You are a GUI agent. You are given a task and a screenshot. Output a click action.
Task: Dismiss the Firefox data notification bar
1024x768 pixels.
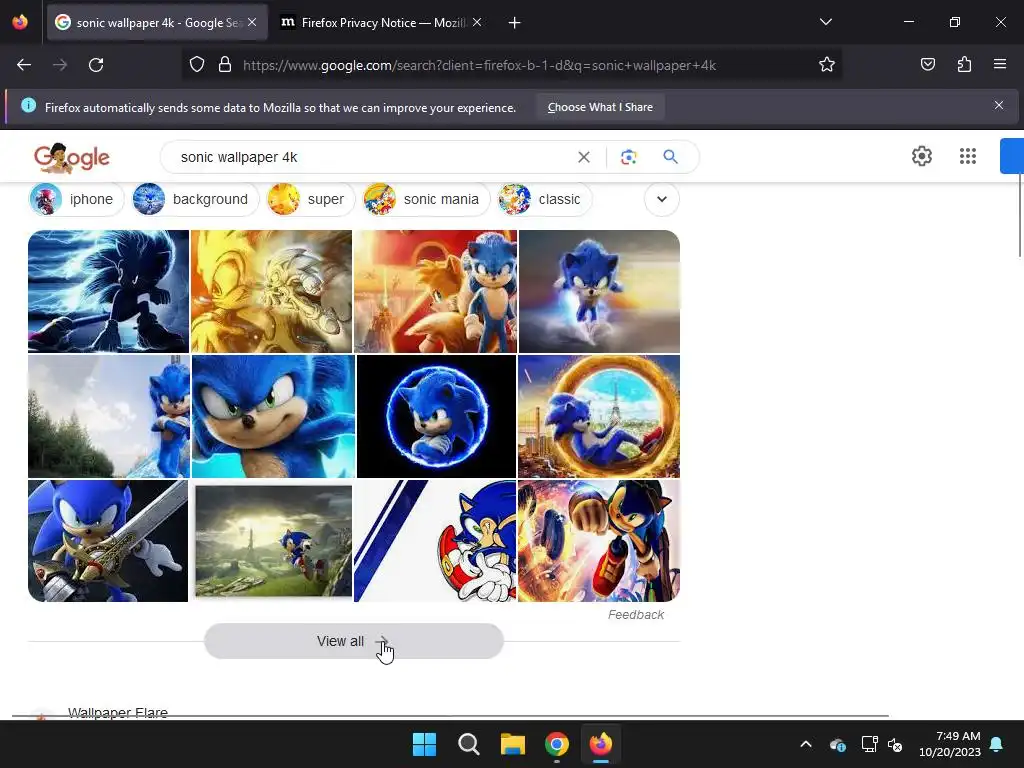(x=999, y=105)
